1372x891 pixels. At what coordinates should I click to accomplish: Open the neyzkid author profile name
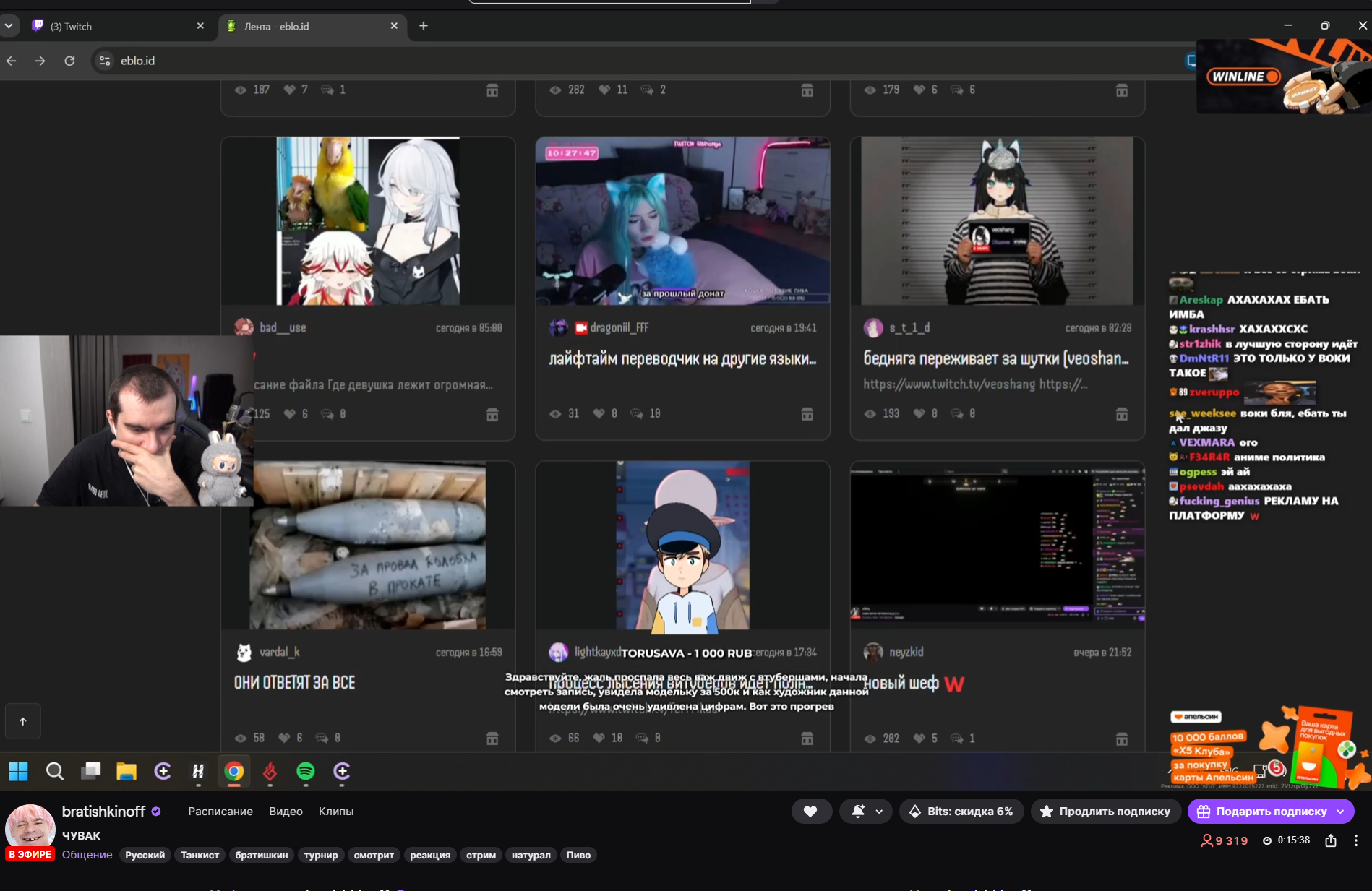[x=906, y=652]
